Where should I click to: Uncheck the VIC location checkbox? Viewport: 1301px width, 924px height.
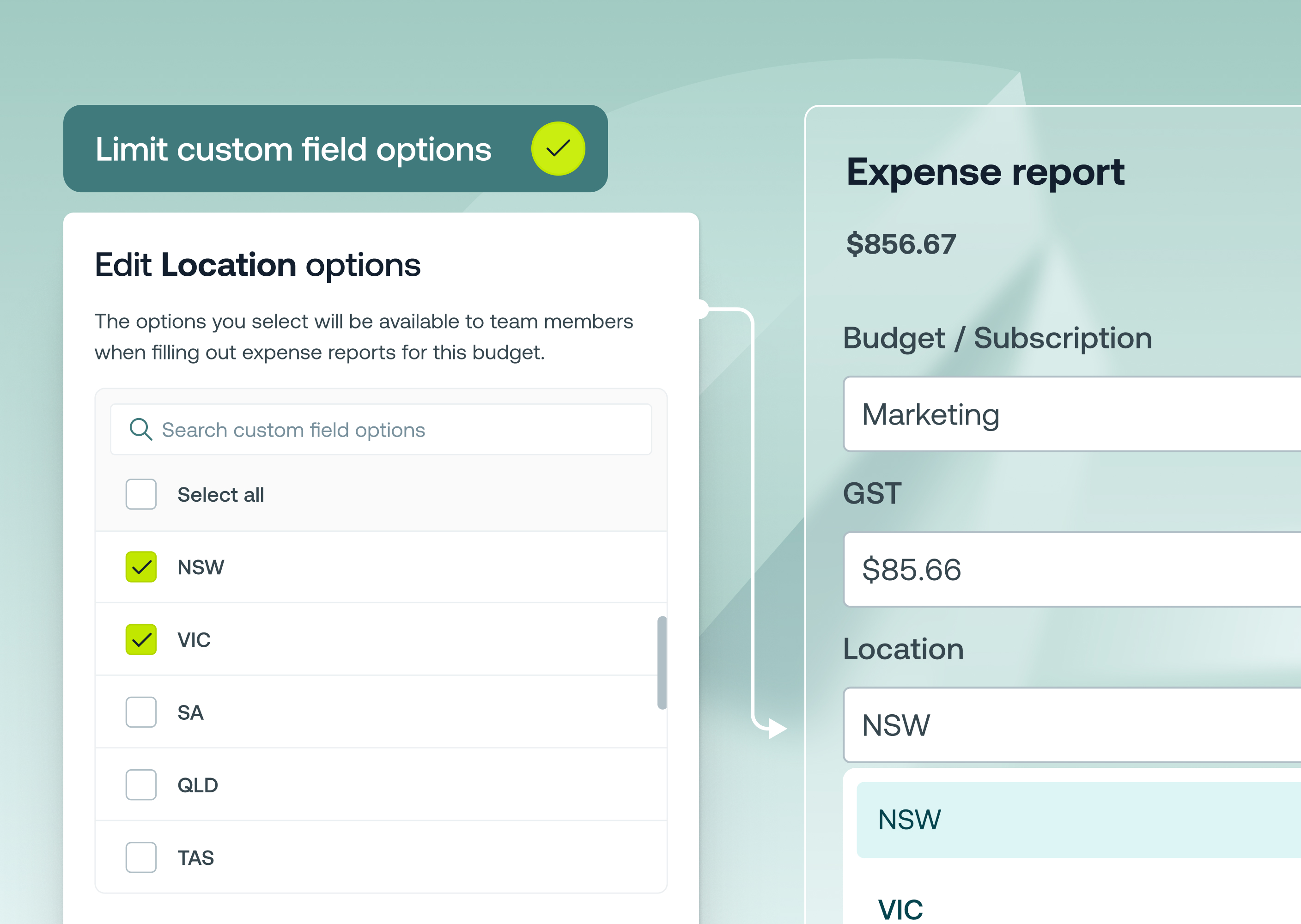[x=141, y=639]
